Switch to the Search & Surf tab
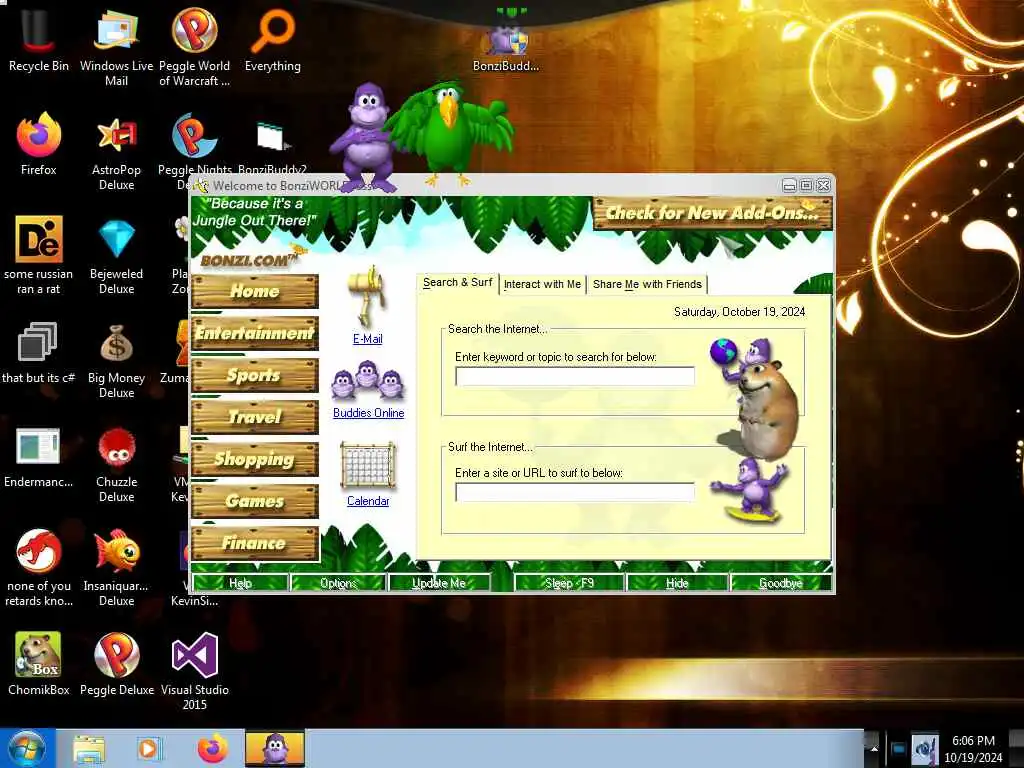Viewport: 1024px width, 768px height. click(x=457, y=283)
